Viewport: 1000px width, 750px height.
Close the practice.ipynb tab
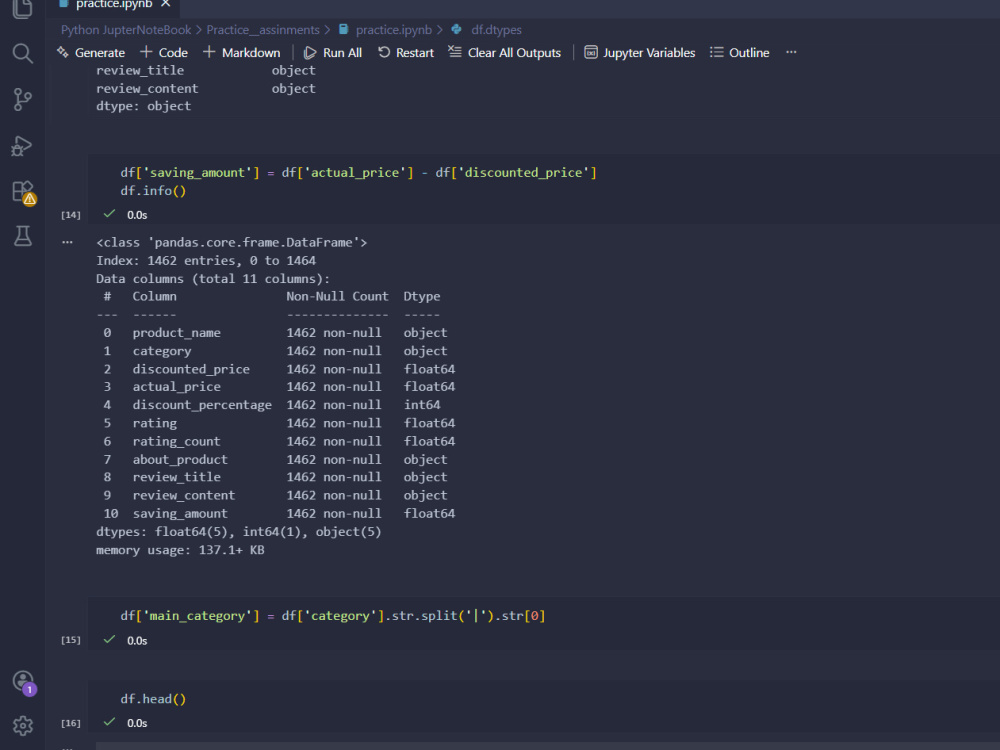166,4
